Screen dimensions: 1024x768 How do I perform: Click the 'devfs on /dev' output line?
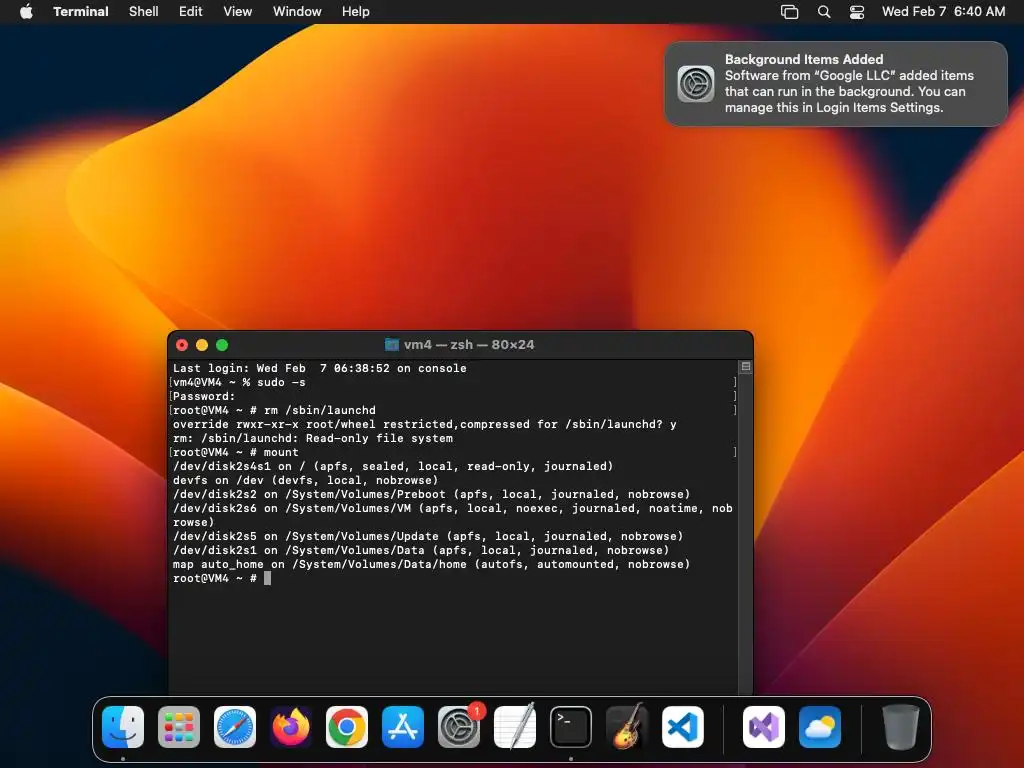(306, 481)
